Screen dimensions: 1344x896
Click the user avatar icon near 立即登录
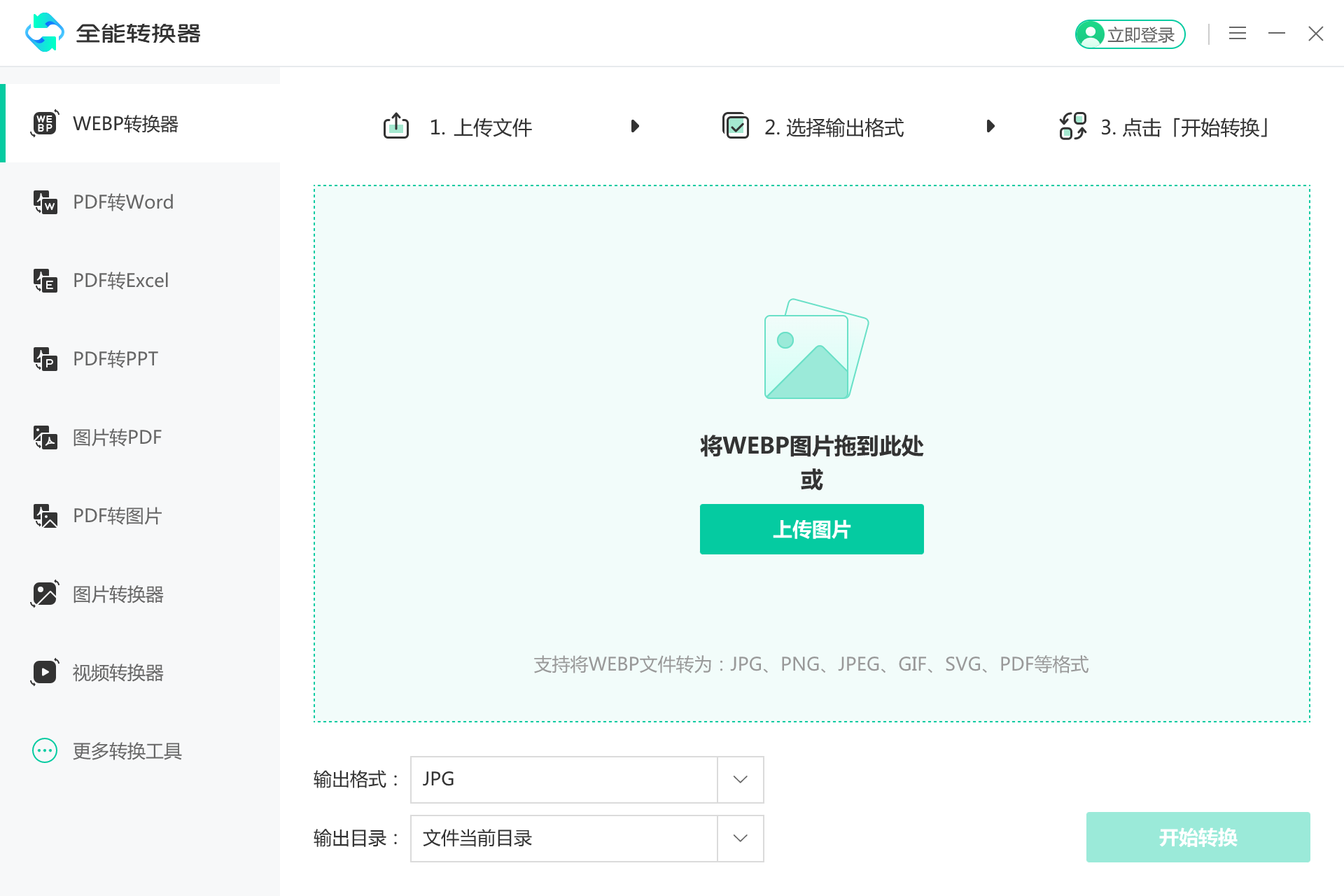coord(1092,34)
